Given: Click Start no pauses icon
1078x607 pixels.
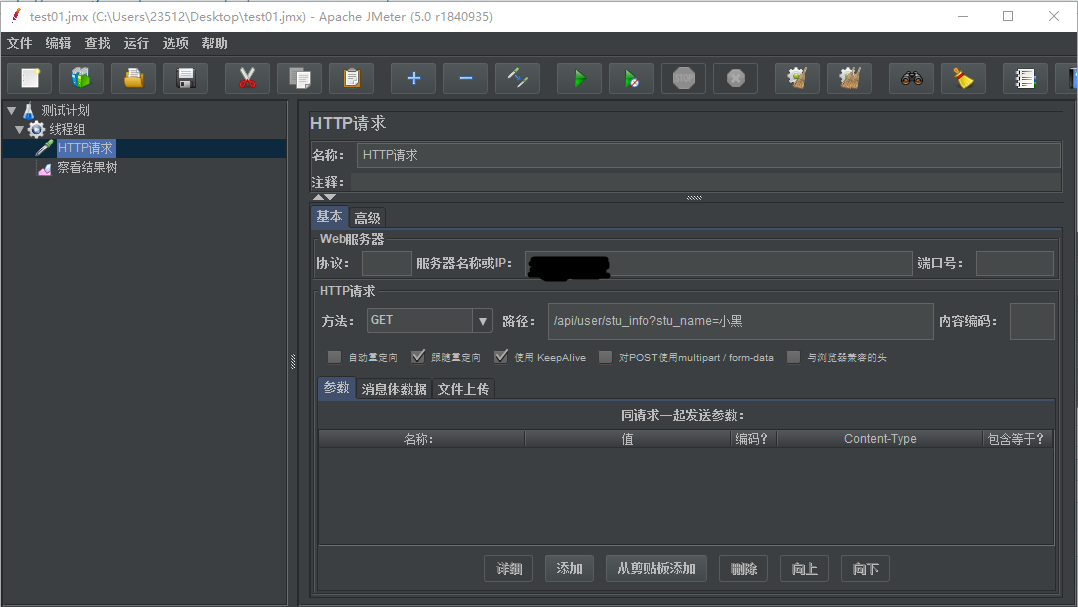Looking at the screenshot, I should [x=631, y=78].
